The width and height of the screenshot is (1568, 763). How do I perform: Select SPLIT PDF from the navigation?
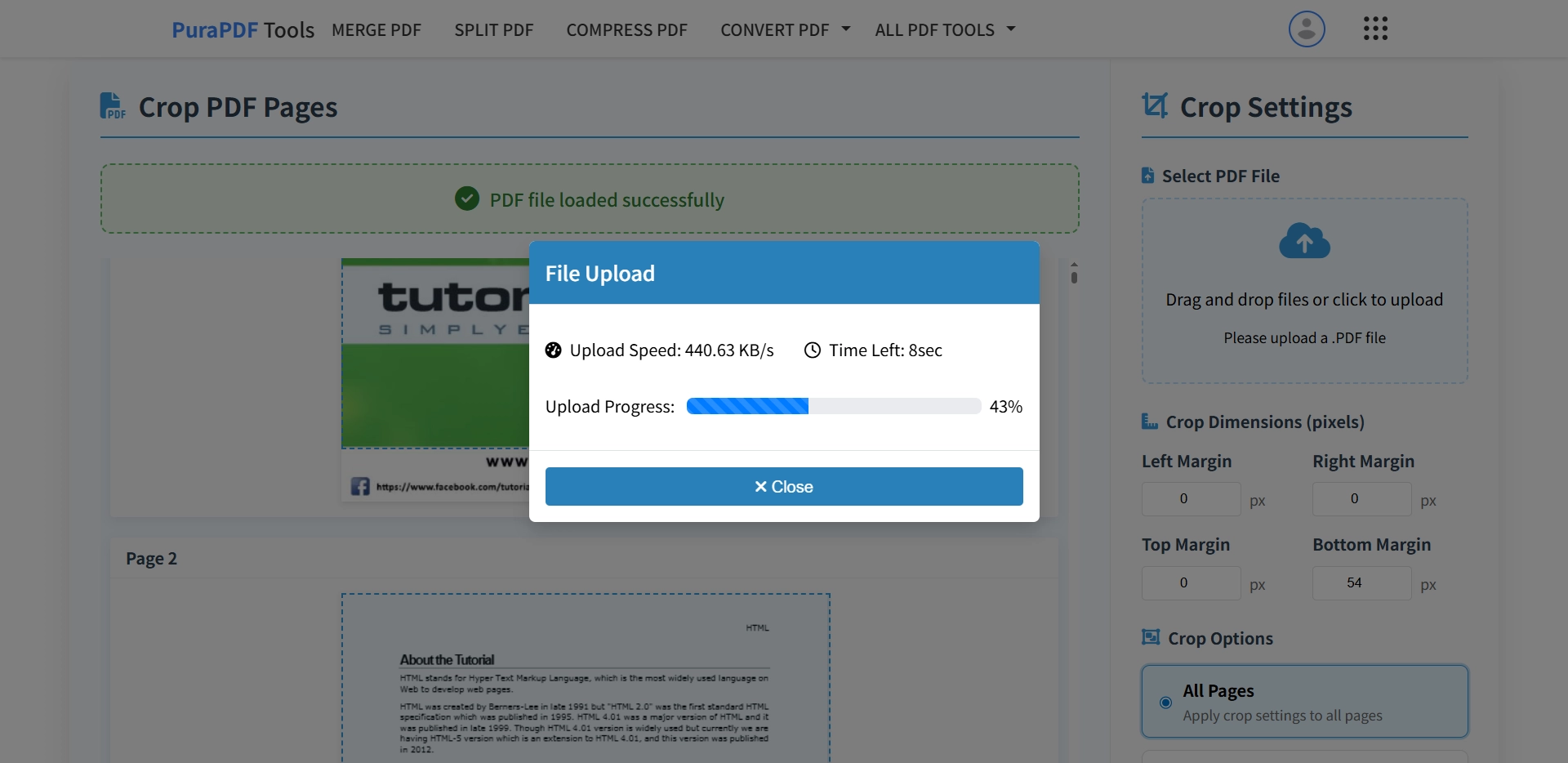pos(493,29)
